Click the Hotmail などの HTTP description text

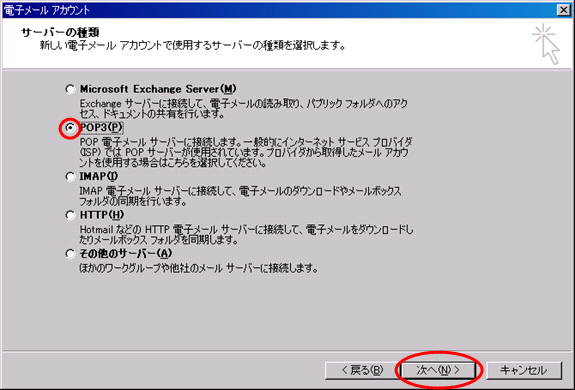[246, 235]
